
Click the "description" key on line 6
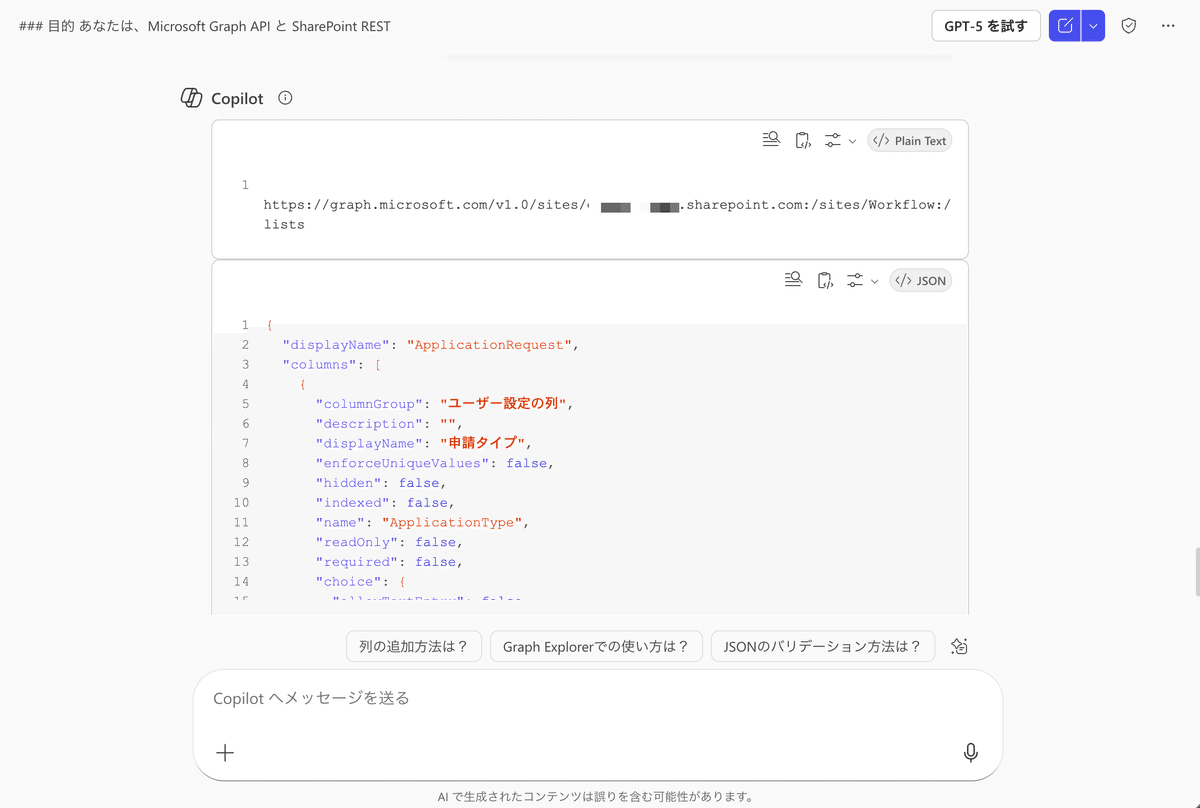[x=370, y=424]
